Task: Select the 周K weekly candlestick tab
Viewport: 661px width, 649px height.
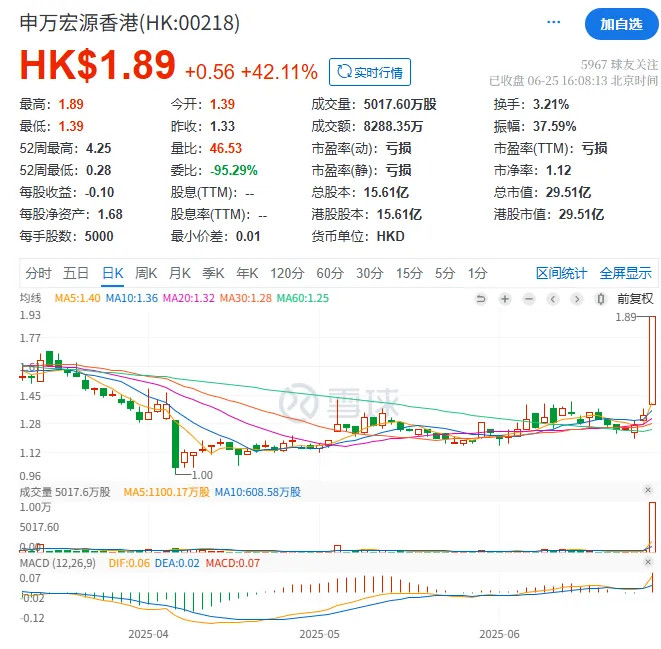Action: coord(146,273)
